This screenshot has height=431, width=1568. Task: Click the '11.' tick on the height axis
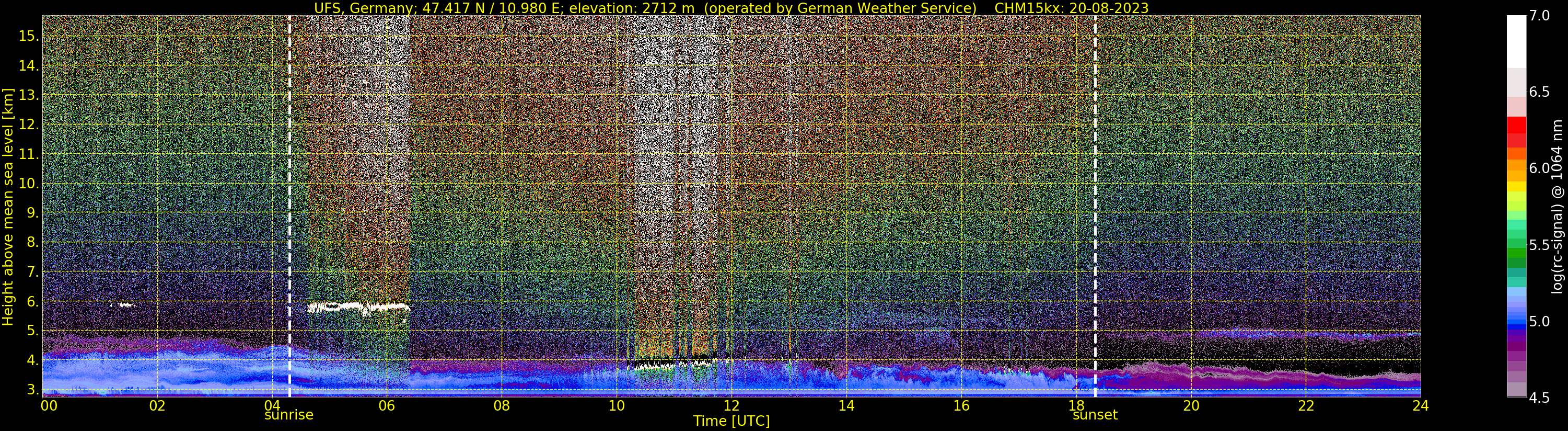pos(28,154)
